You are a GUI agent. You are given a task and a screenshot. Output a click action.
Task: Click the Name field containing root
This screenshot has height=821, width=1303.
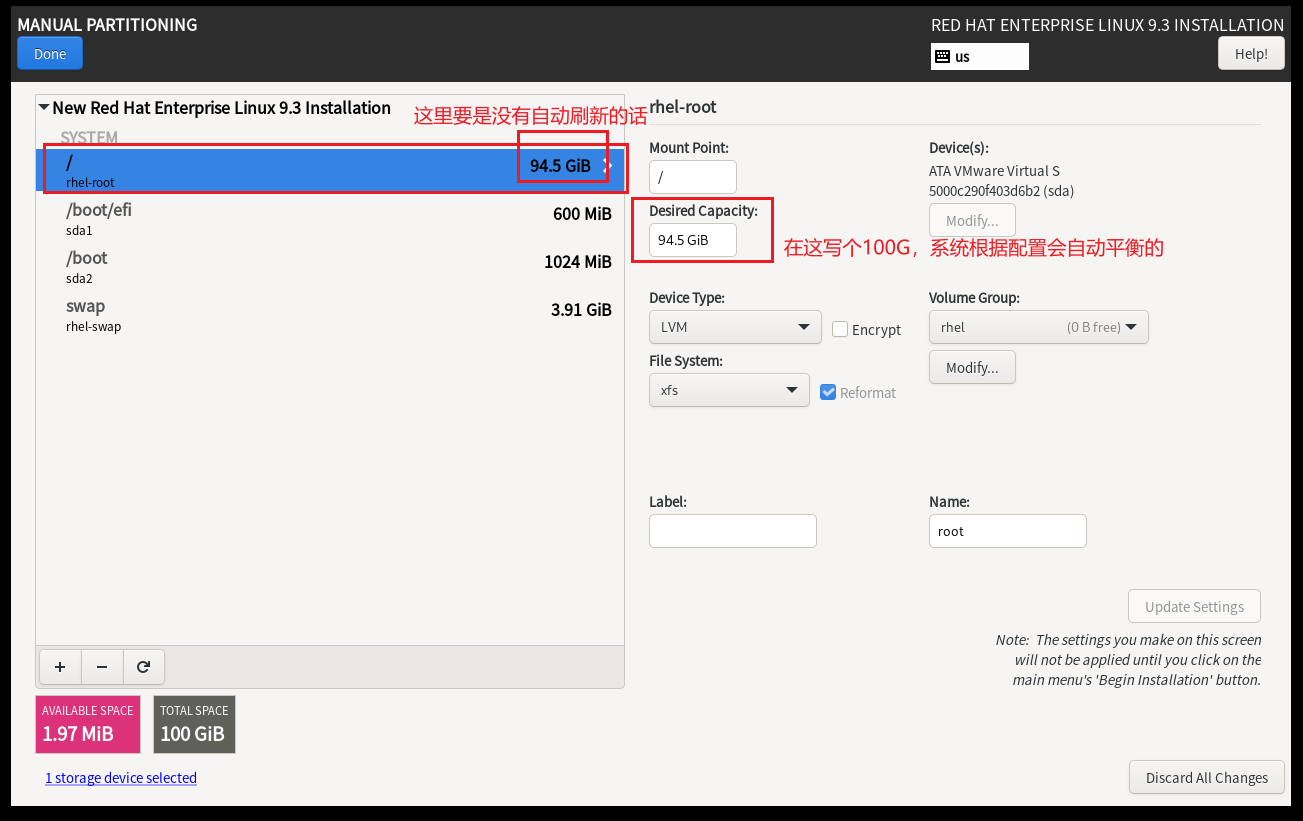tap(1008, 531)
